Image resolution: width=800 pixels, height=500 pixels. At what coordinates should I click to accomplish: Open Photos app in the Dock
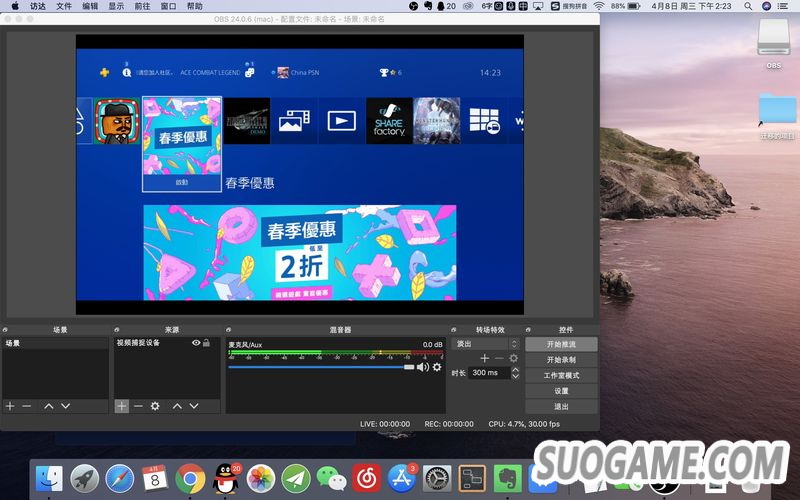tap(261, 479)
